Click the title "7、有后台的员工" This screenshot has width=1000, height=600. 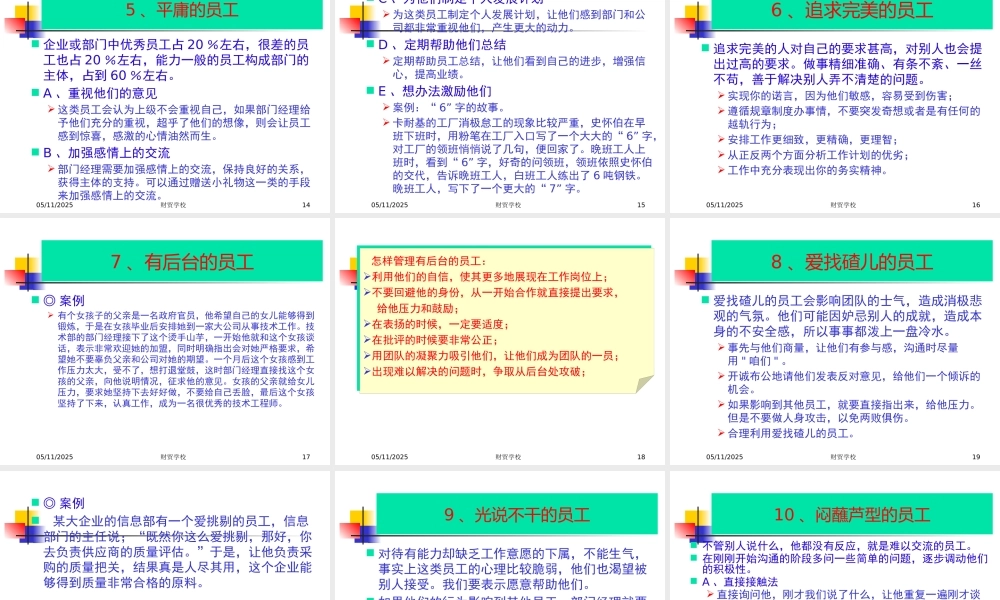point(182,262)
